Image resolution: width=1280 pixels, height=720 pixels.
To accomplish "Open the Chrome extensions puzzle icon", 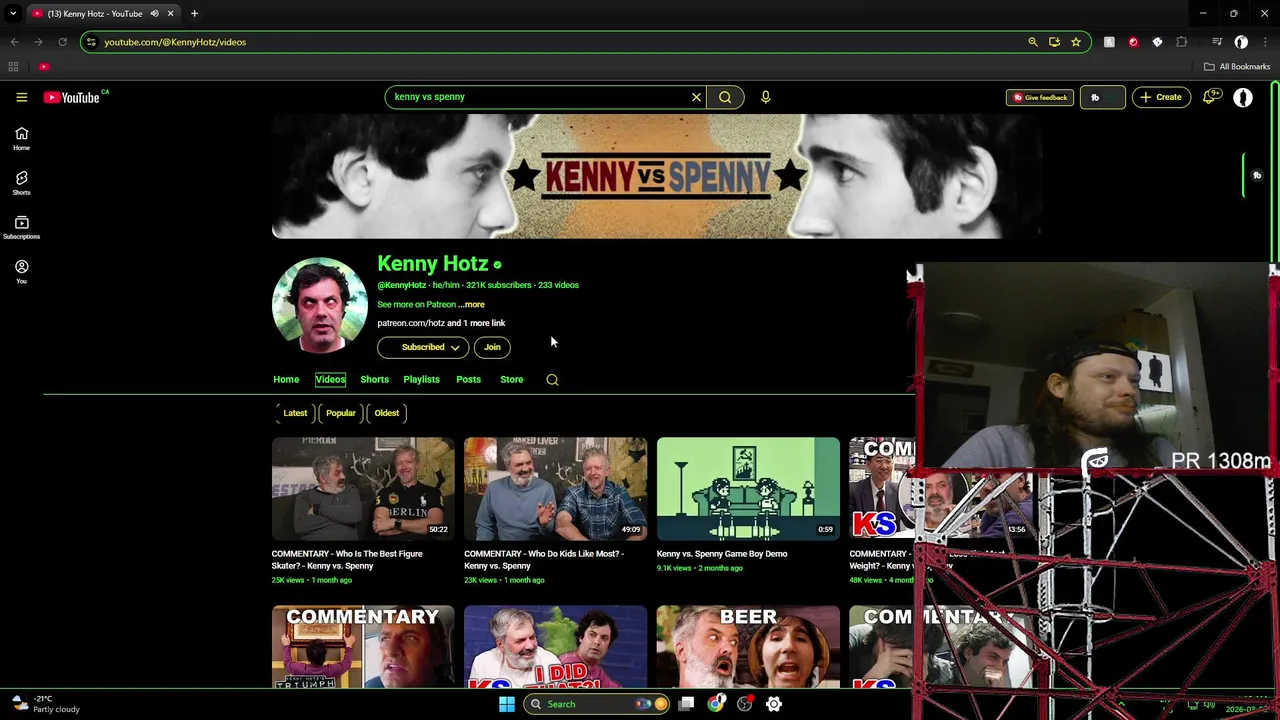I will (1182, 42).
